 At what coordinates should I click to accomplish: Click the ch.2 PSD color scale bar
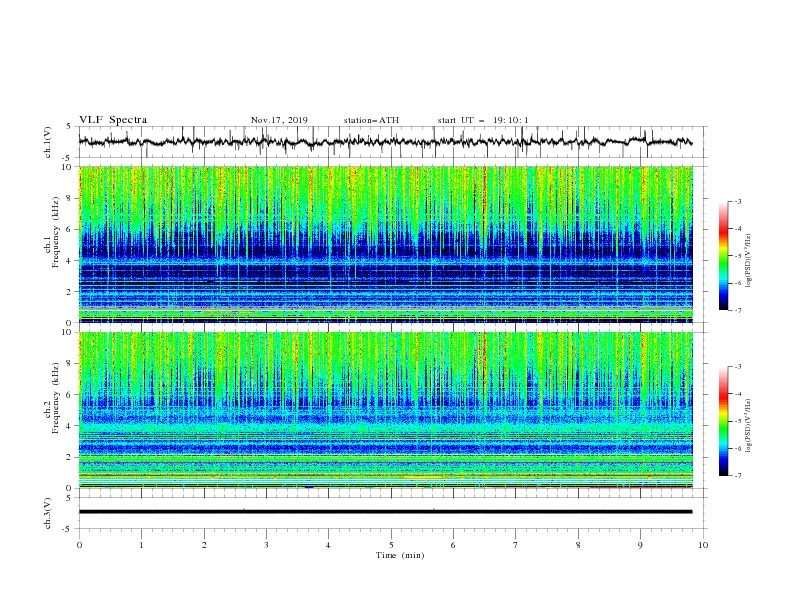pos(724,421)
